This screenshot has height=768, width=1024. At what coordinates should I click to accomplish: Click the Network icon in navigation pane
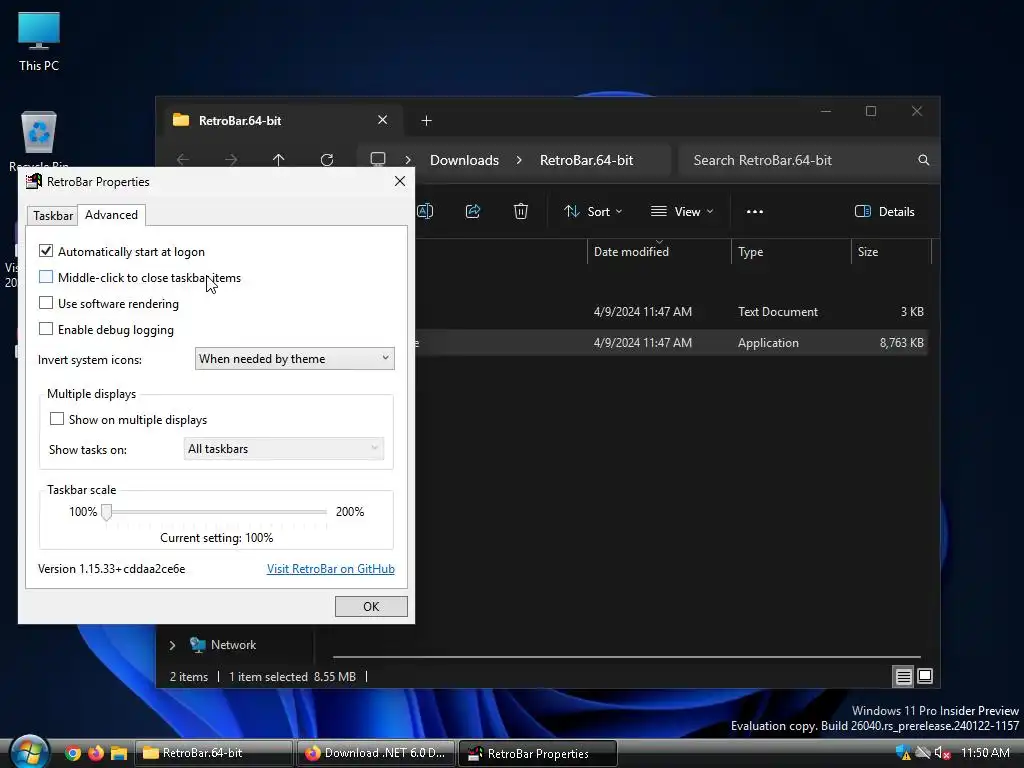point(197,645)
